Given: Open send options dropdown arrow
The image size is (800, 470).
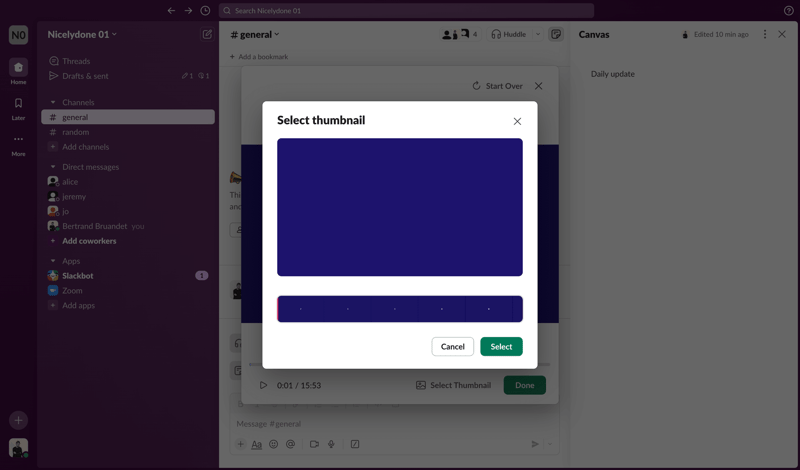Looking at the screenshot, I should [x=550, y=444].
